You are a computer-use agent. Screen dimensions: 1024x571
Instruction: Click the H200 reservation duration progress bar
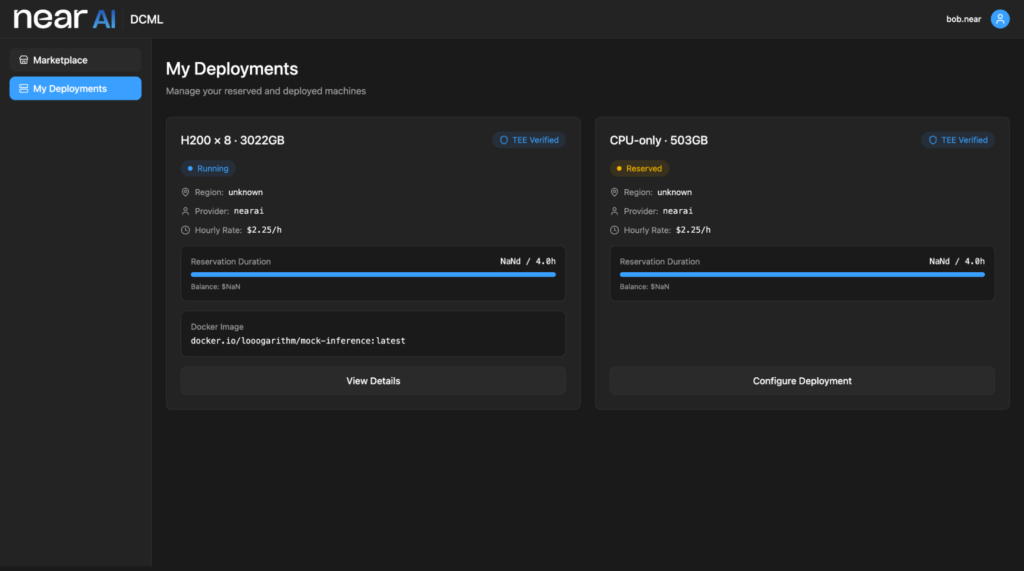(373, 274)
